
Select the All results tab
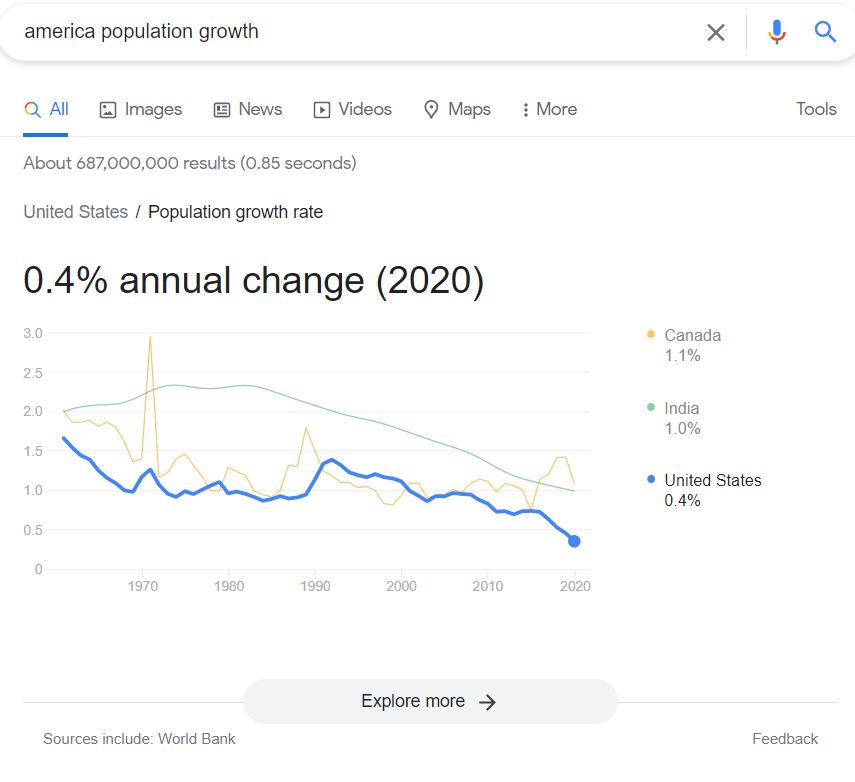[x=46, y=109]
